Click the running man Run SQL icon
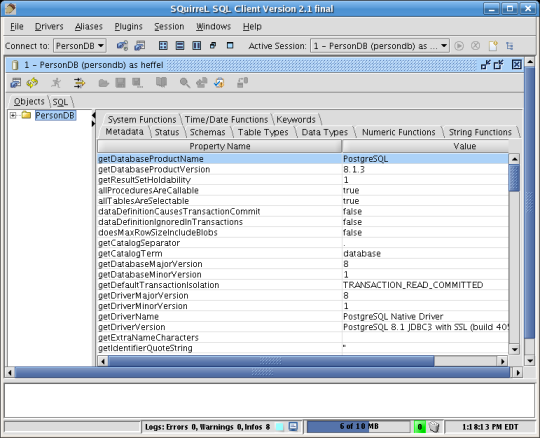The height and width of the screenshot is (438, 540). point(56,83)
